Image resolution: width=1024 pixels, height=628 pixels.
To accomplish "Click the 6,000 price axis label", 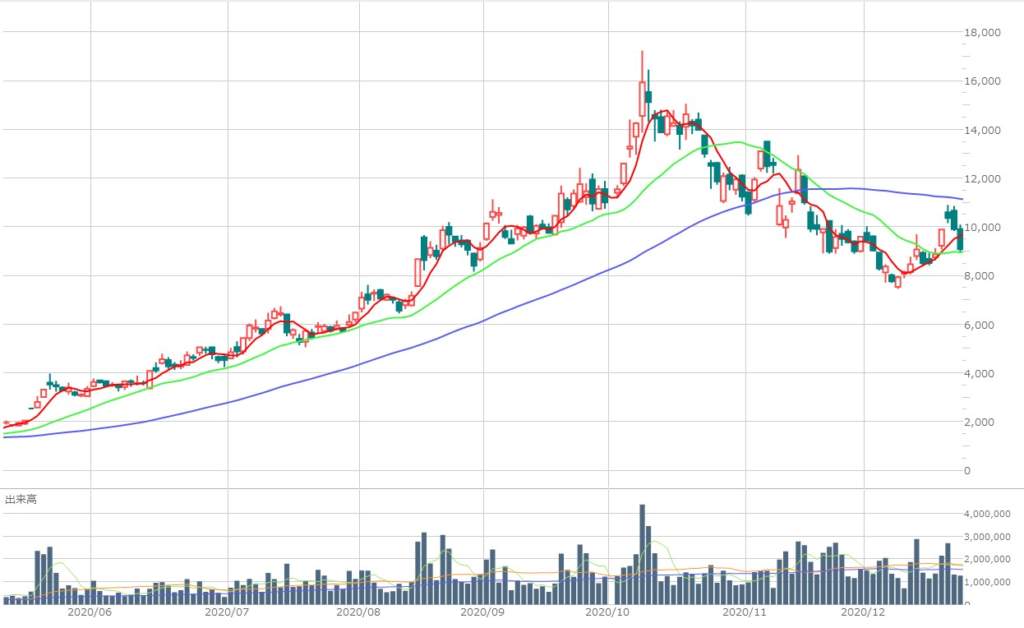I will click(x=980, y=325).
